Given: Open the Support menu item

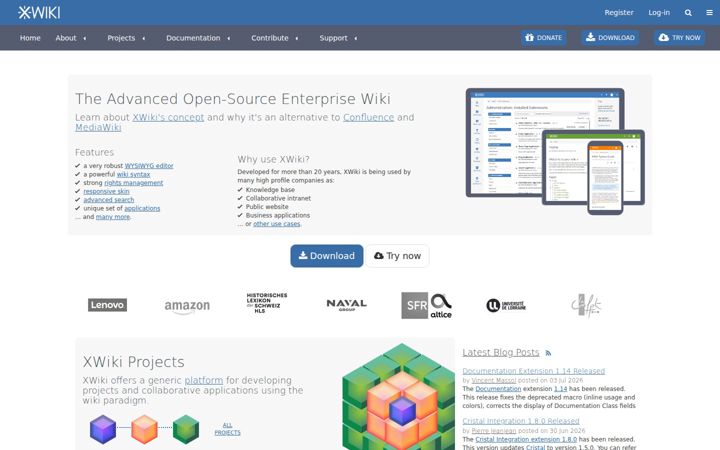Looking at the screenshot, I should (x=333, y=38).
